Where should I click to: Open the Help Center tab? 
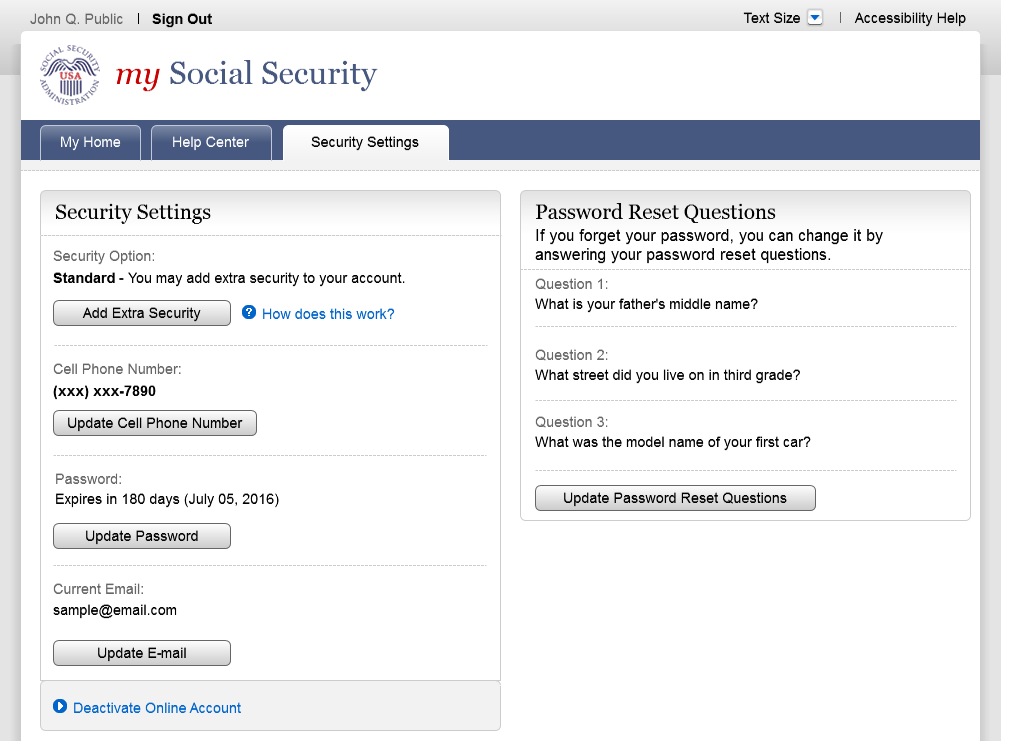tap(210, 143)
